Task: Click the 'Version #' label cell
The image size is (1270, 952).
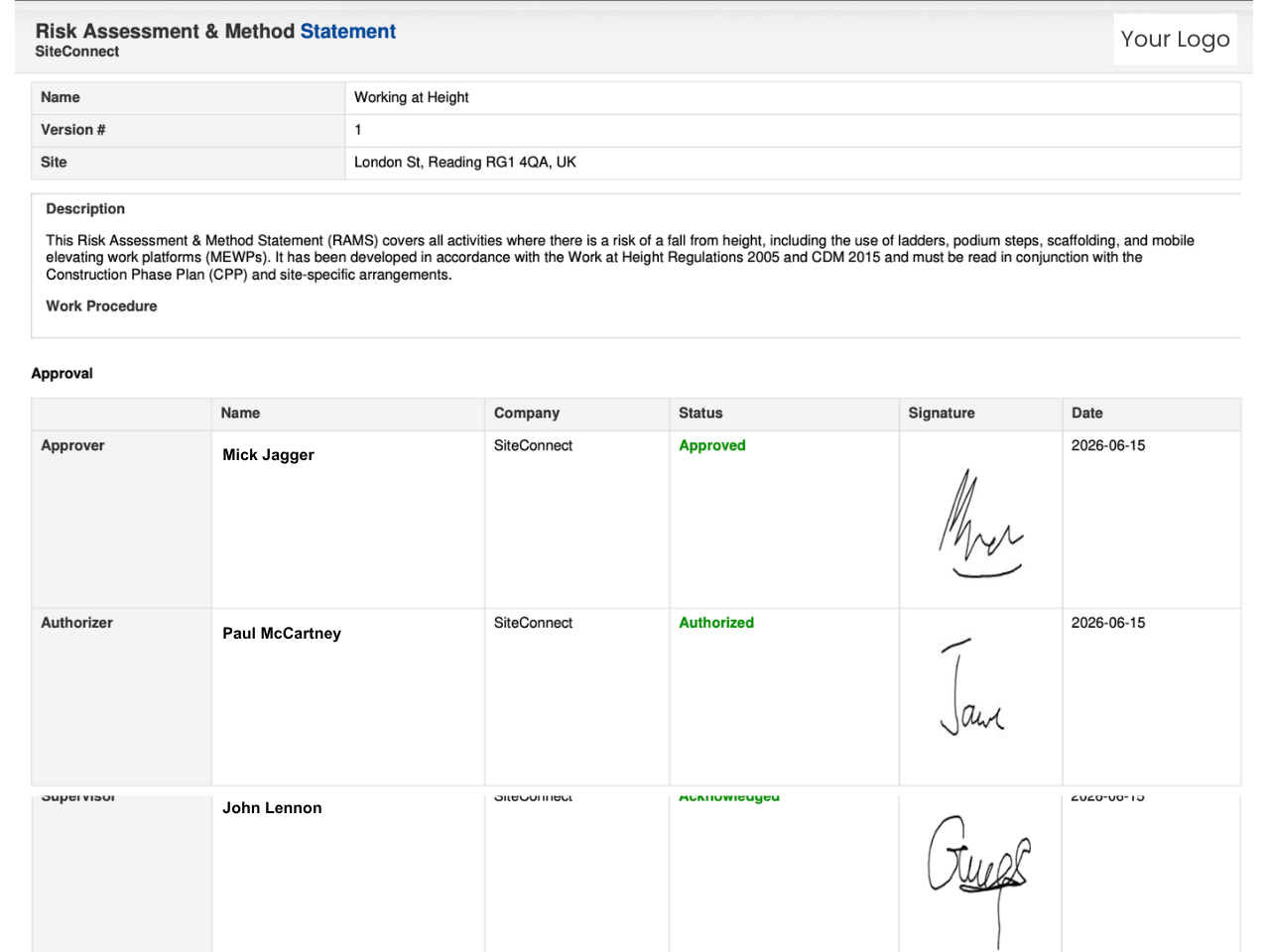Action: [x=188, y=130]
